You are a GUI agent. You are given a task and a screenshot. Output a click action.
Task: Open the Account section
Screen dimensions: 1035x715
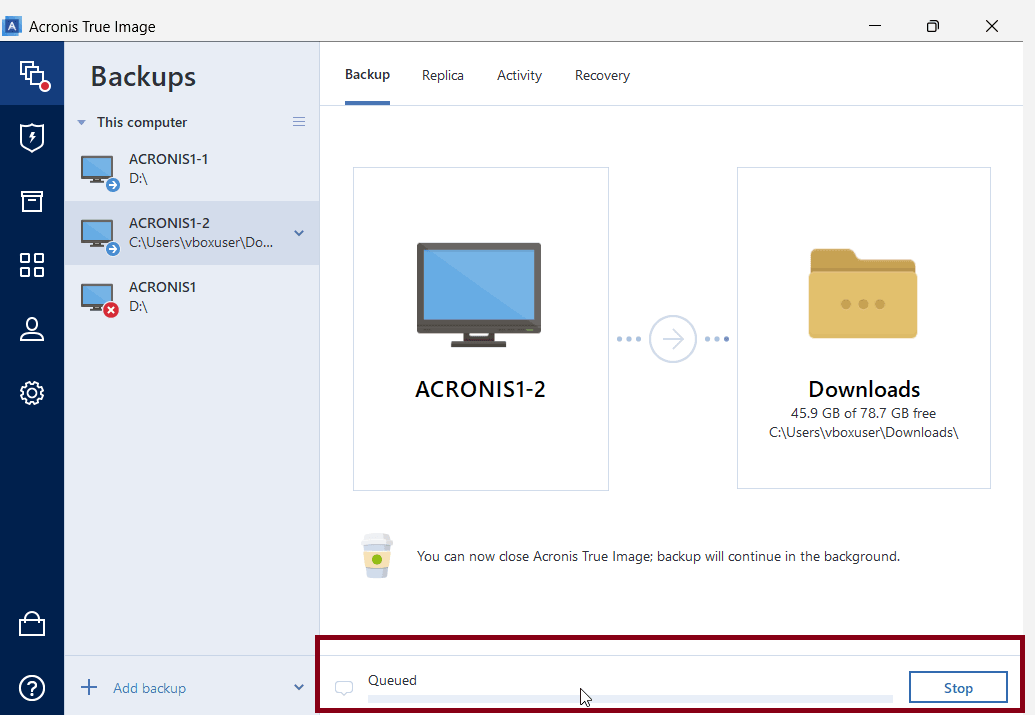click(x=32, y=329)
